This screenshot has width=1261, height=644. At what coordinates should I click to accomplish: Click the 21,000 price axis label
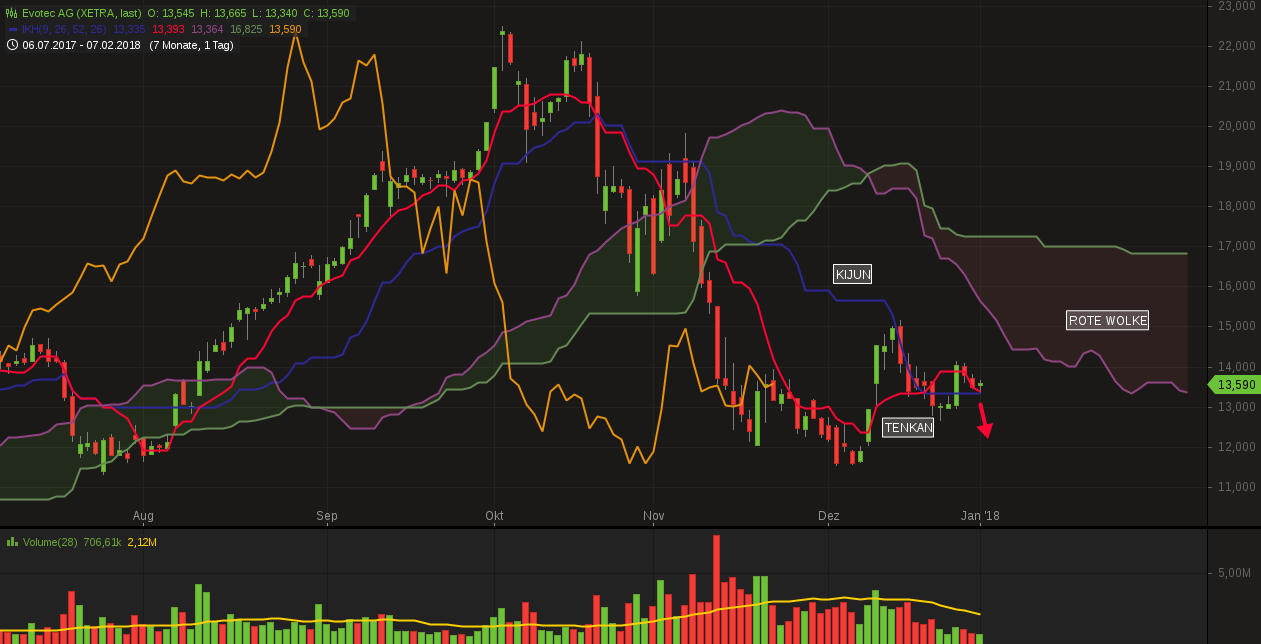[x=1237, y=86]
